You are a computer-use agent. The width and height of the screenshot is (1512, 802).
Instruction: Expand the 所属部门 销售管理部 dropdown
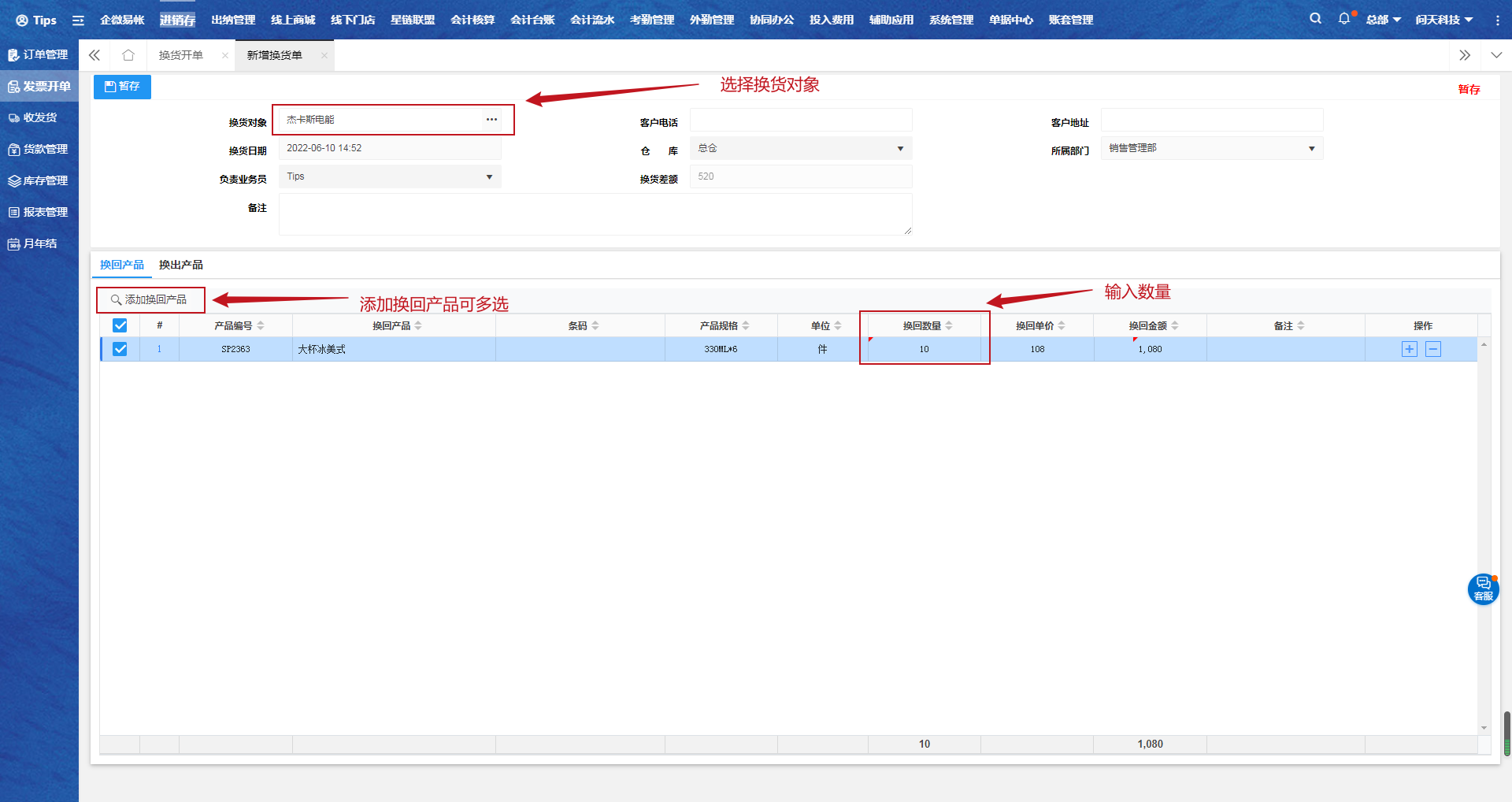[x=1211, y=148]
